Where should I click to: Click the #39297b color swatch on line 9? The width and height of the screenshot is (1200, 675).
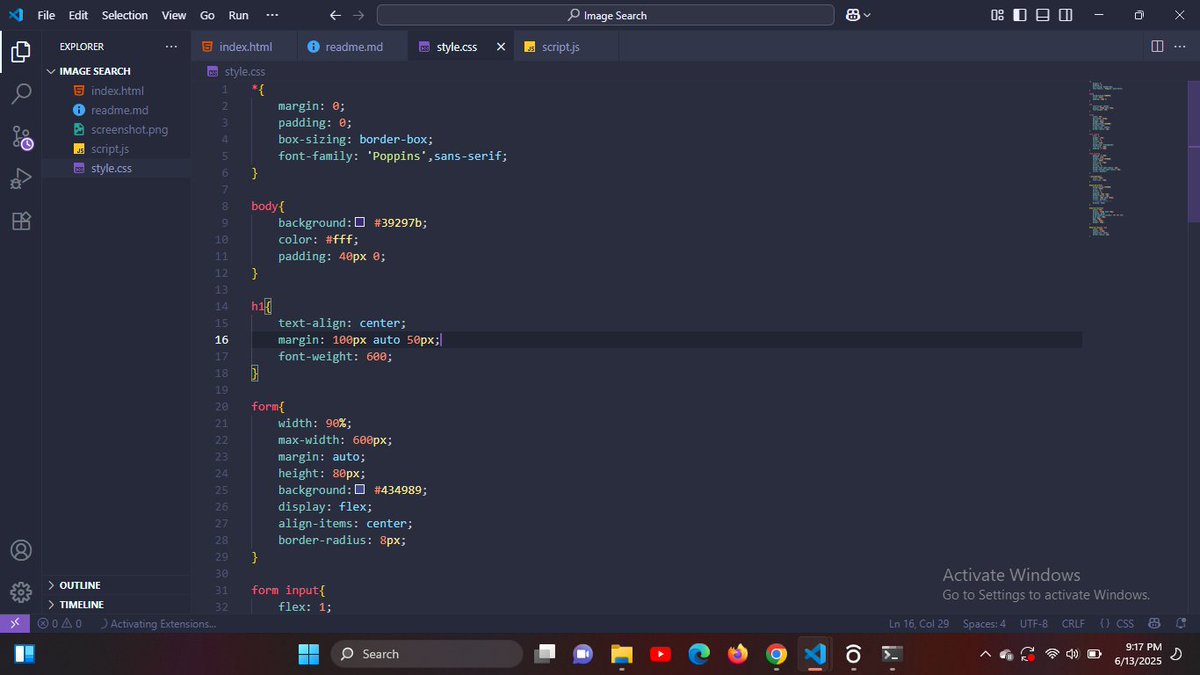(360, 222)
